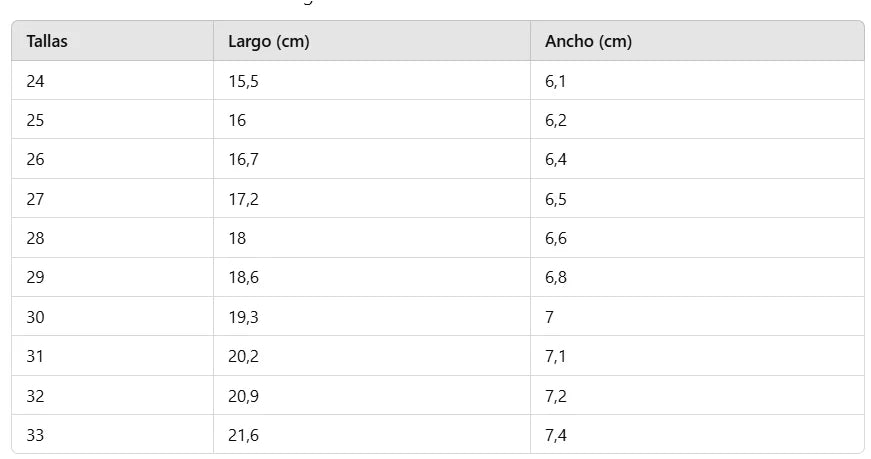This screenshot has height=459, width=871.
Task: Click the size 27 cell
Action: (x=36, y=199)
